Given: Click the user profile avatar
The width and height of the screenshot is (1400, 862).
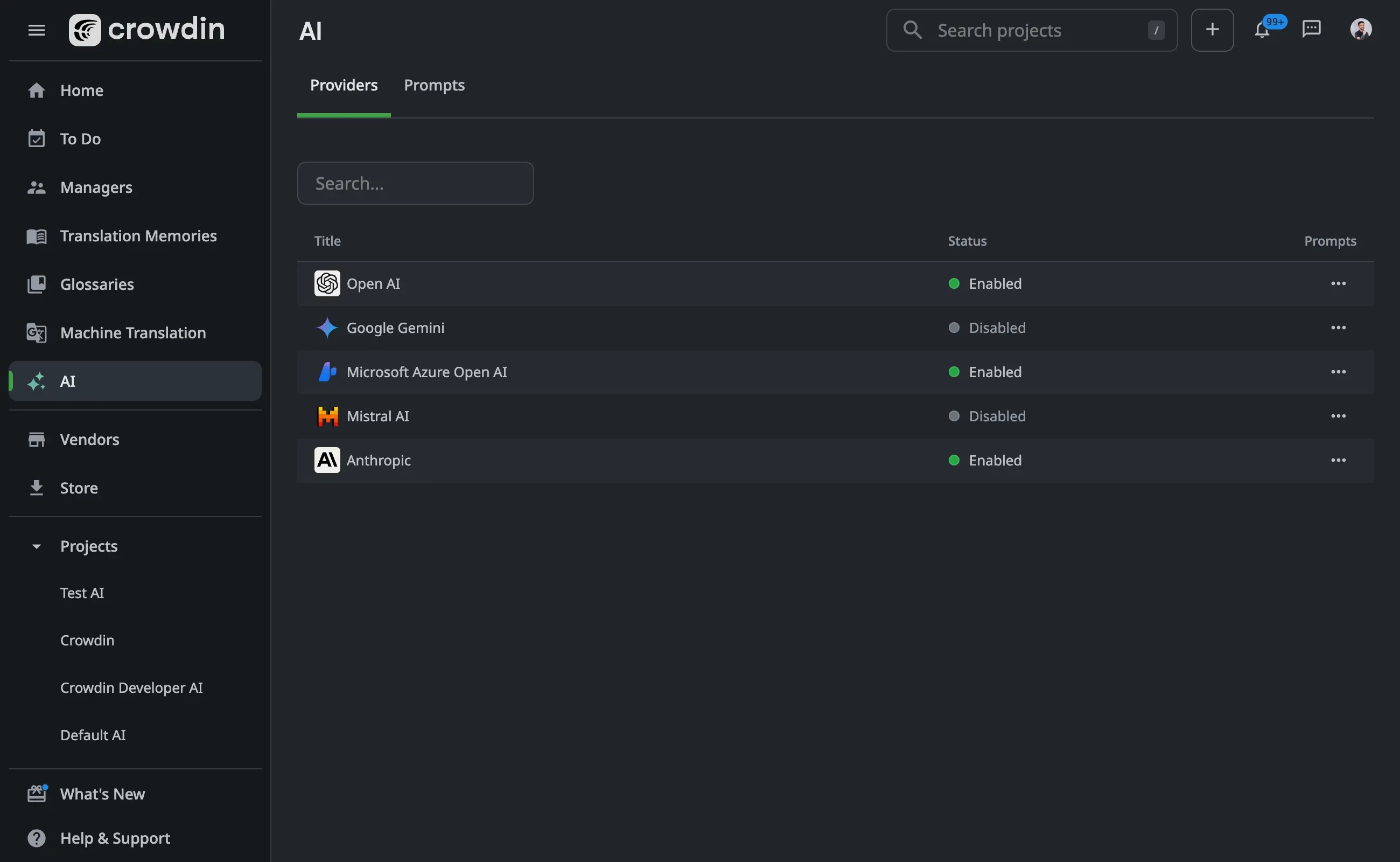Looking at the screenshot, I should pos(1361,29).
